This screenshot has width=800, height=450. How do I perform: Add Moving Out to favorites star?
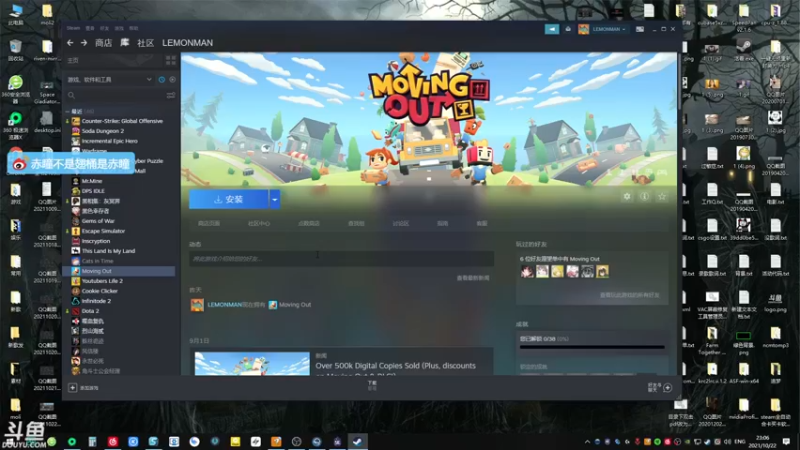tap(662, 196)
